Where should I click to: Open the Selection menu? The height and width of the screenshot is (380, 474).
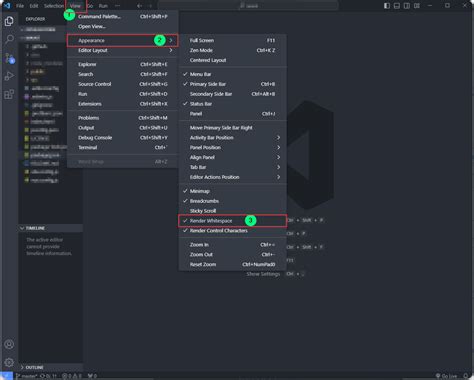tap(53, 6)
